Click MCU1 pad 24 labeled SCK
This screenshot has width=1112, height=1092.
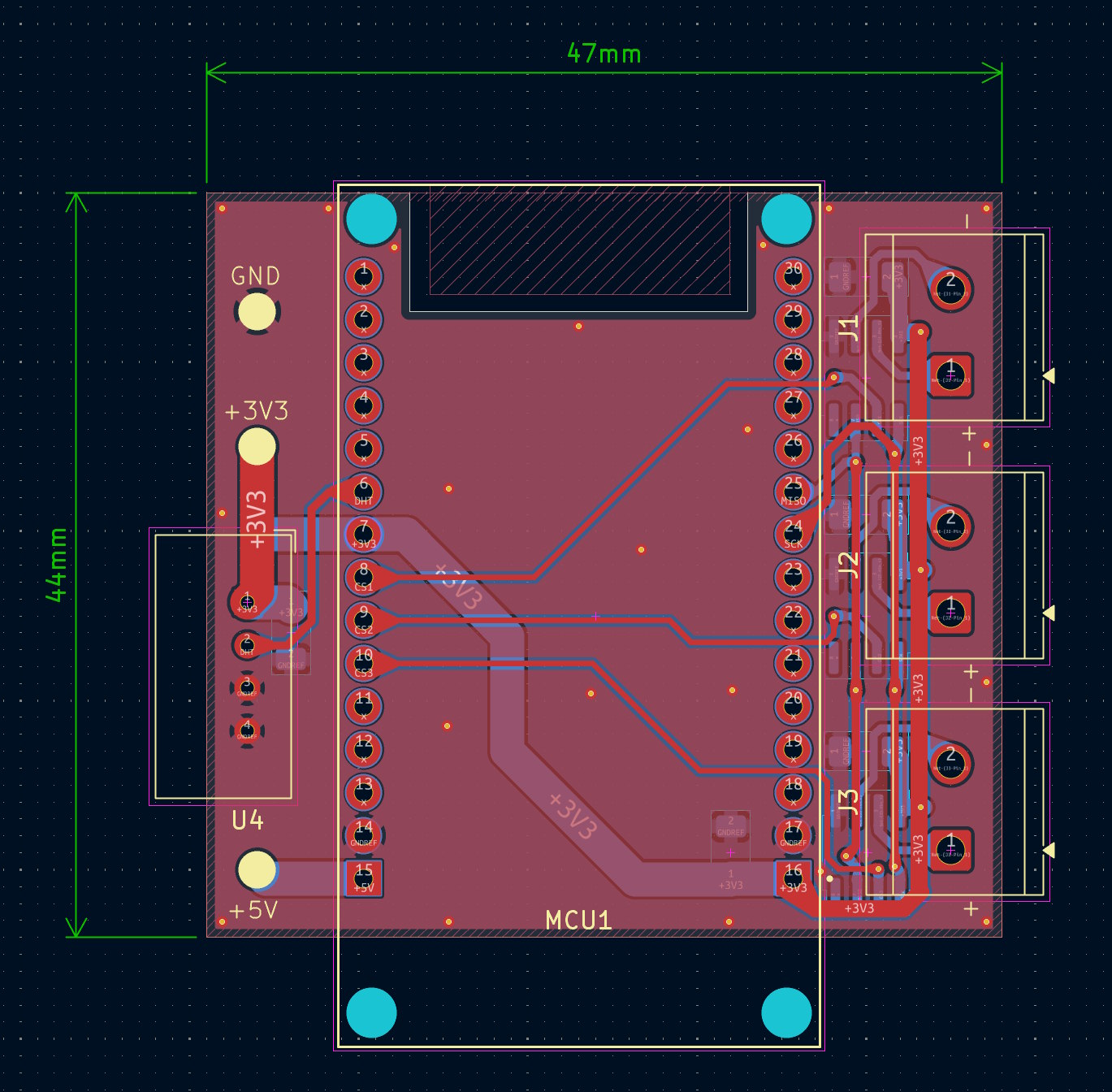click(x=794, y=534)
